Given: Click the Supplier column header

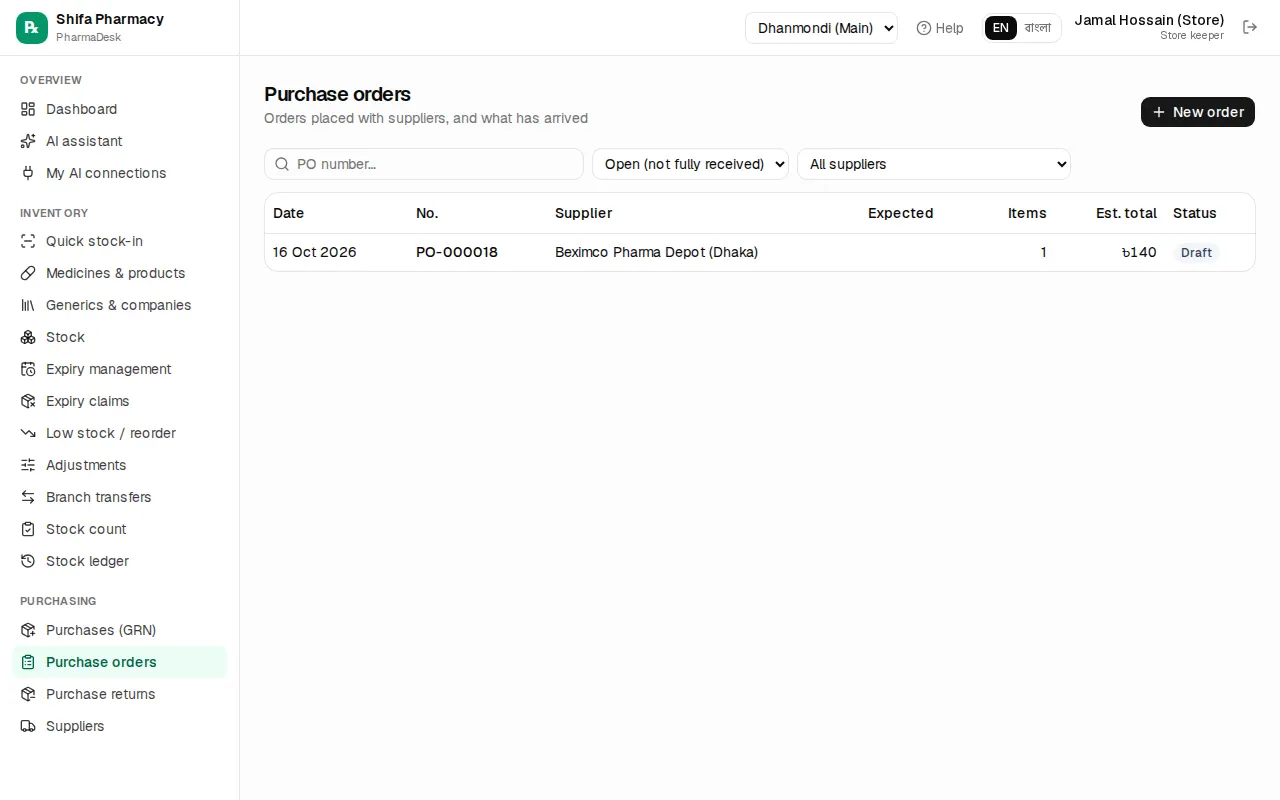Looking at the screenshot, I should pyautogui.click(x=583, y=213).
